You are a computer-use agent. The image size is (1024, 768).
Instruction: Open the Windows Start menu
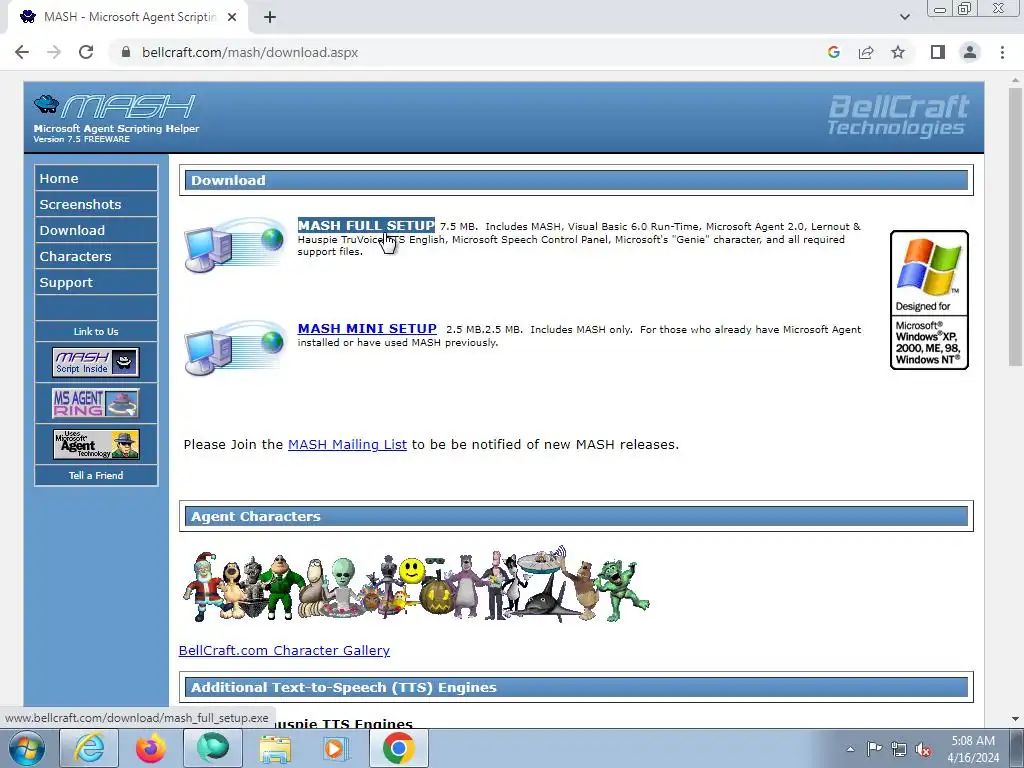(26, 748)
